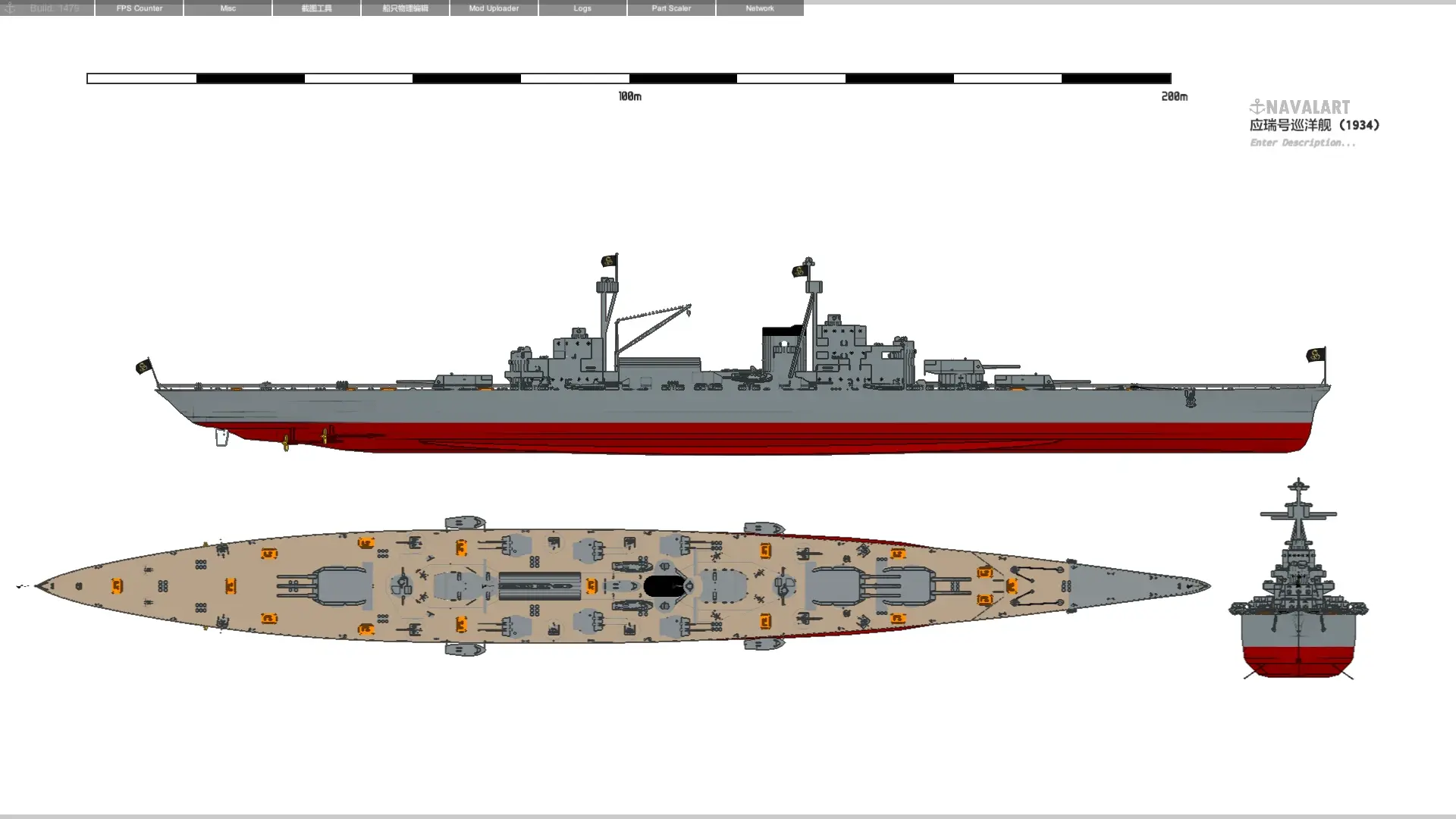Open the 截图工具 screenshot tool tab

tap(316, 8)
